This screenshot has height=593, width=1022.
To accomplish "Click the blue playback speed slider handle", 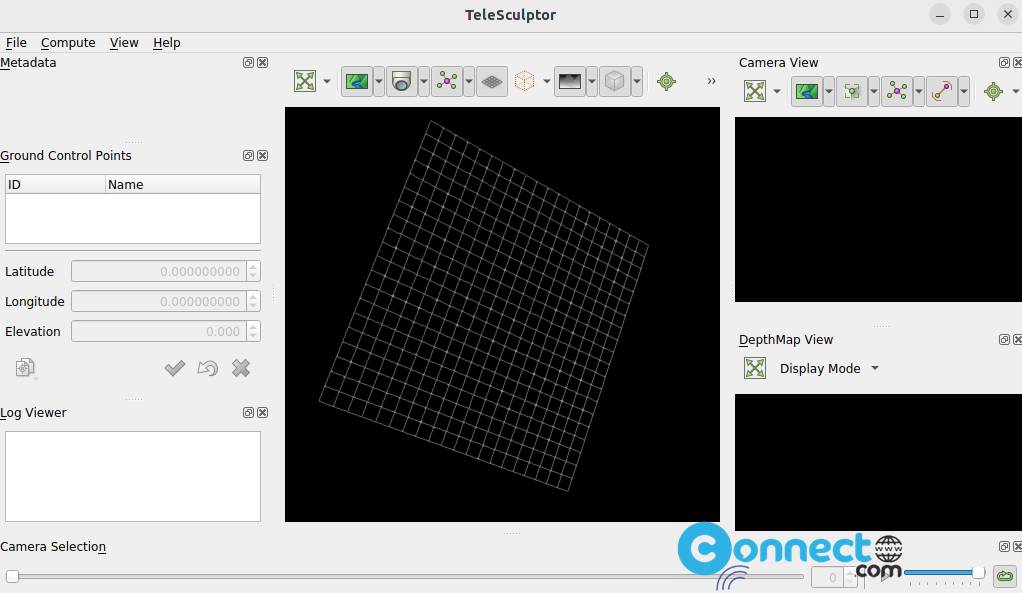I will tap(978, 572).
